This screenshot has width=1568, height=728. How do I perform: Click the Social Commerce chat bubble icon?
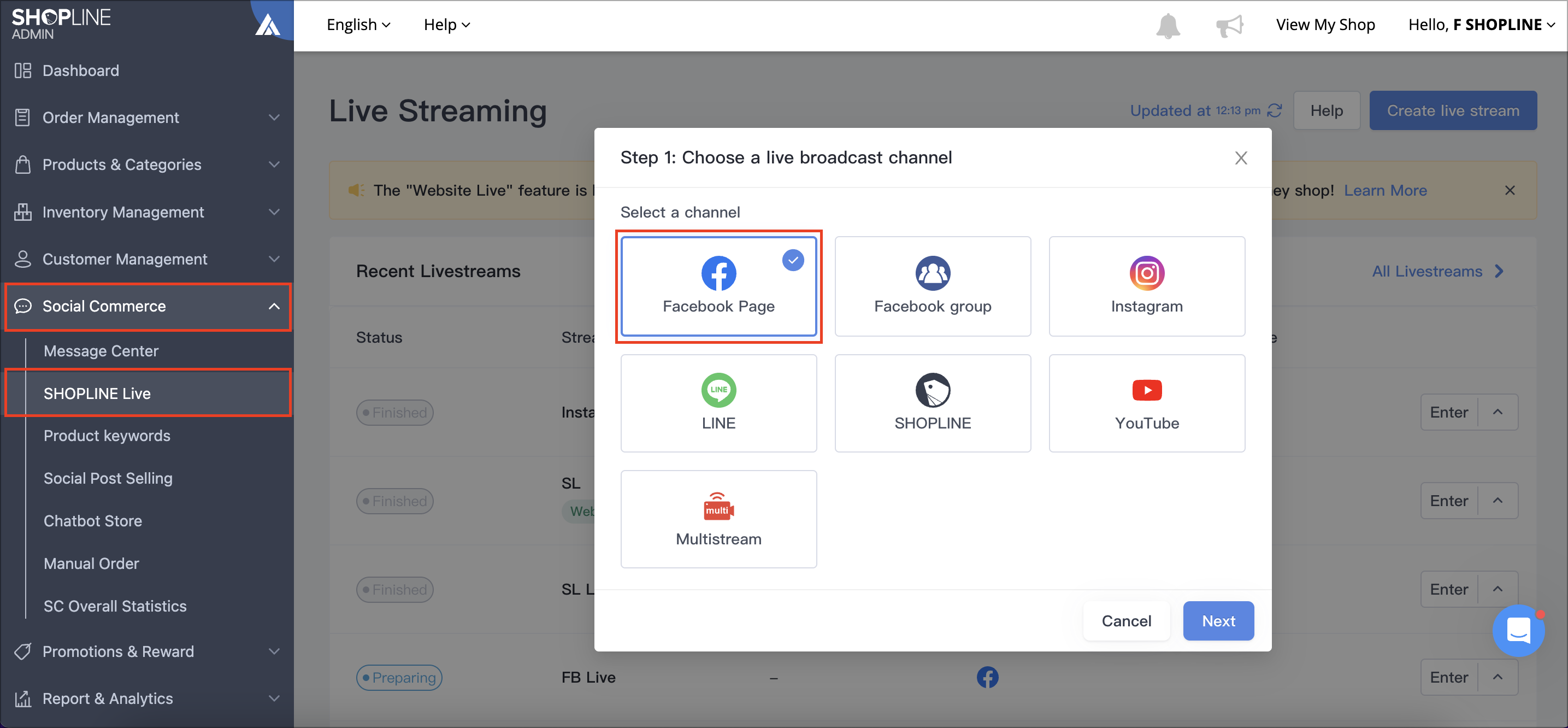pyautogui.click(x=22, y=306)
